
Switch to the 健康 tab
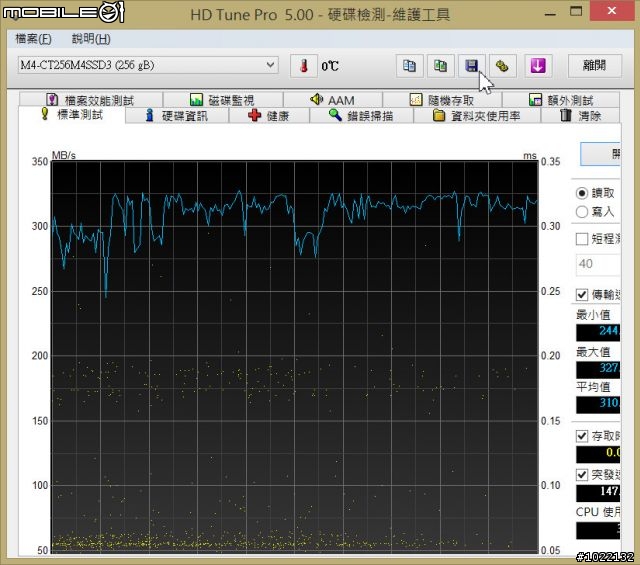pos(269,116)
